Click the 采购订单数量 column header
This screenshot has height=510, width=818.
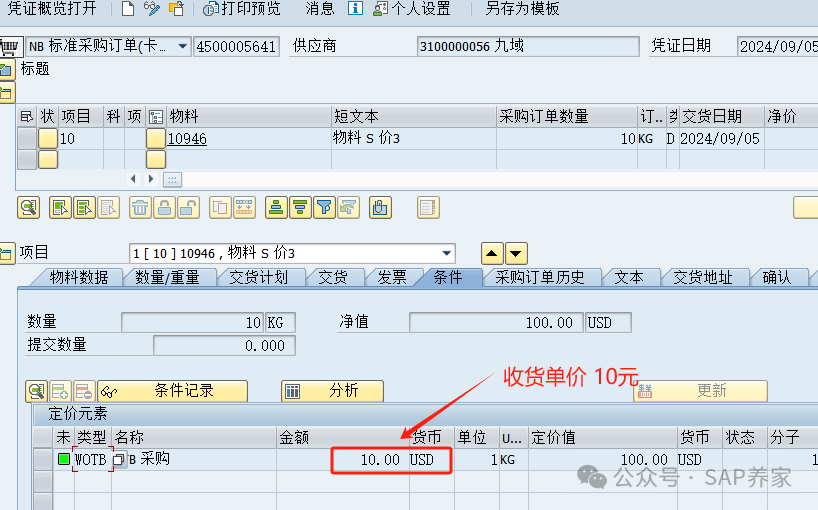tap(567, 116)
